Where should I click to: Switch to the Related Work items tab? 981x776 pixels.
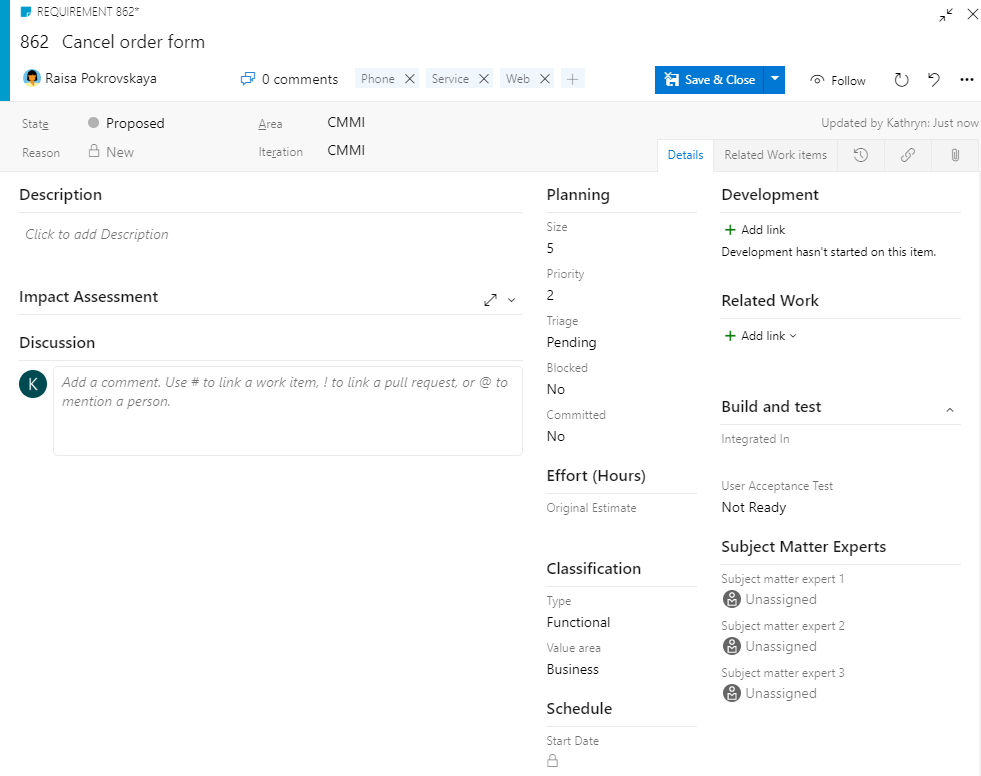click(775, 155)
